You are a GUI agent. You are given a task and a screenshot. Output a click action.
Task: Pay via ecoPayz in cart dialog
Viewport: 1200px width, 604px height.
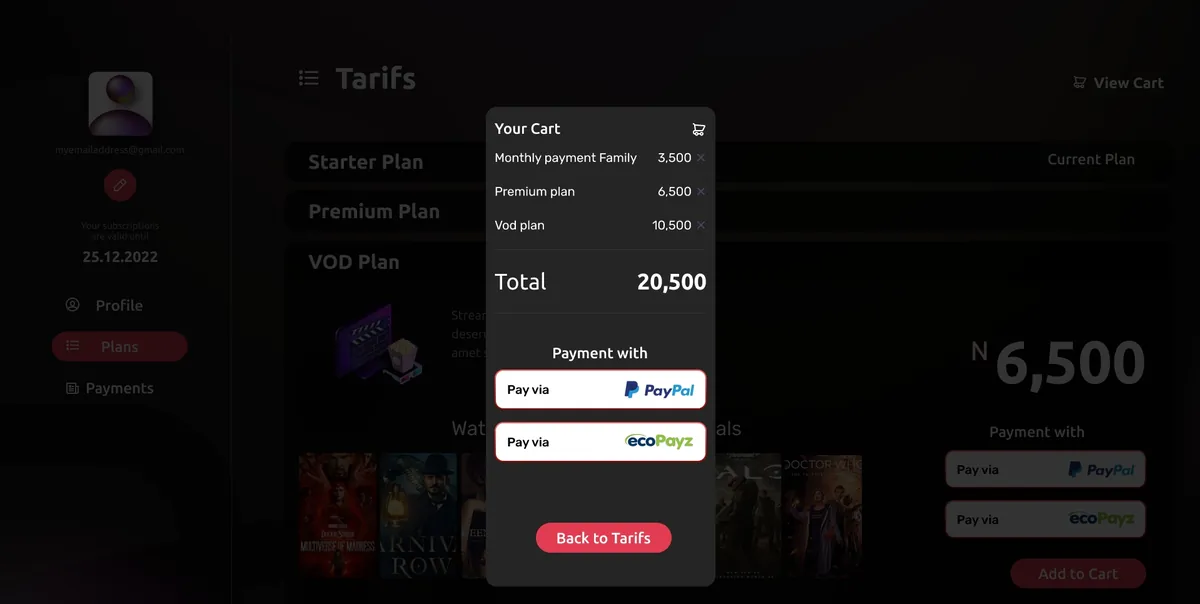click(x=600, y=442)
